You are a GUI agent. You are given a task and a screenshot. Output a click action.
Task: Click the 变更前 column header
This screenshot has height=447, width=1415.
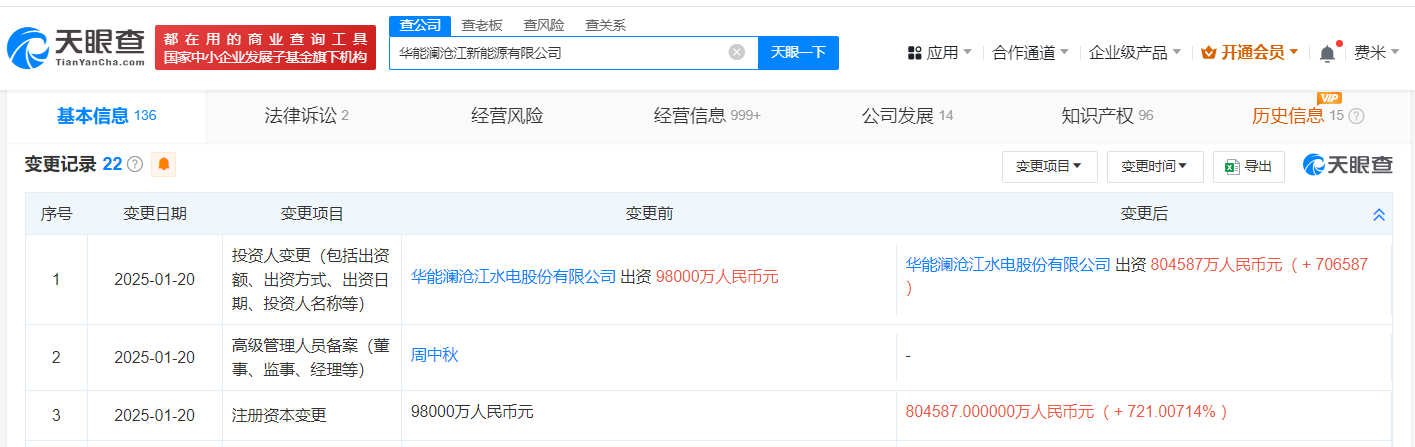649,214
